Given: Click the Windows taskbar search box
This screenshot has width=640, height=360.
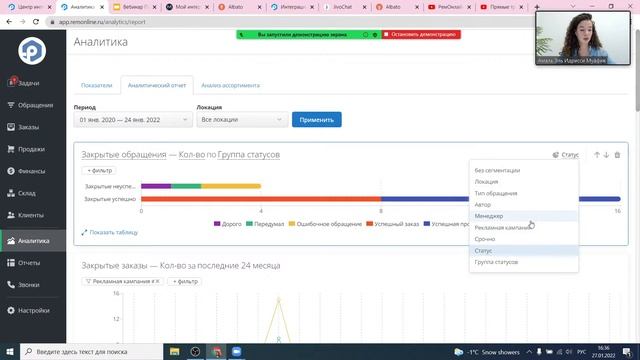Looking at the screenshot, I should [x=91, y=352].
